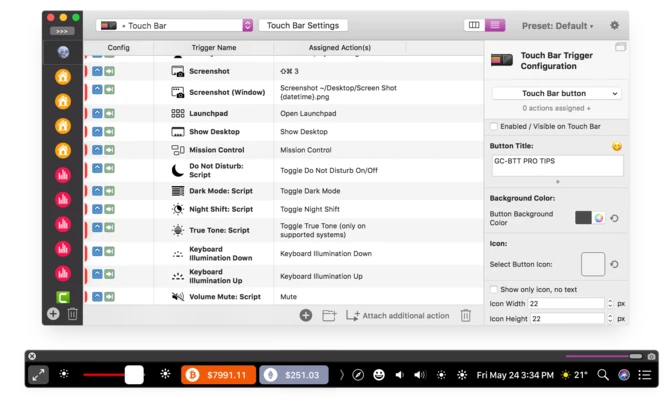Open the Touch Bar button type dropdown

[557, 93]
